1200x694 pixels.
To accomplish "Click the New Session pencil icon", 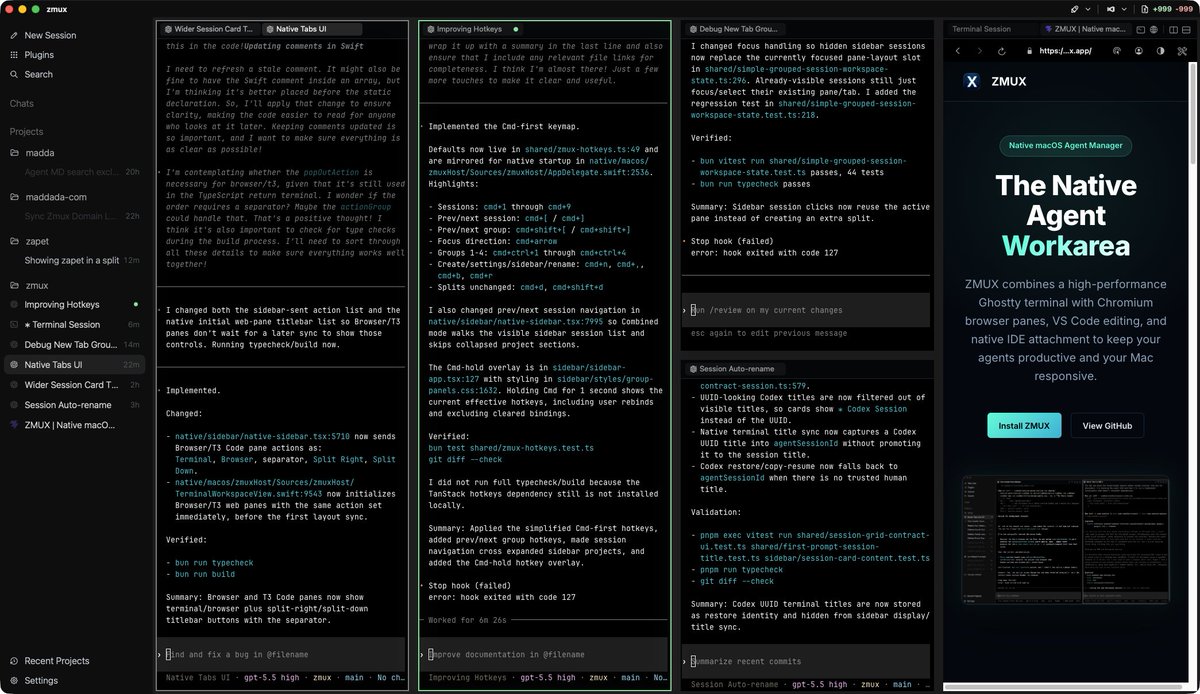I will tap(14, 35).
